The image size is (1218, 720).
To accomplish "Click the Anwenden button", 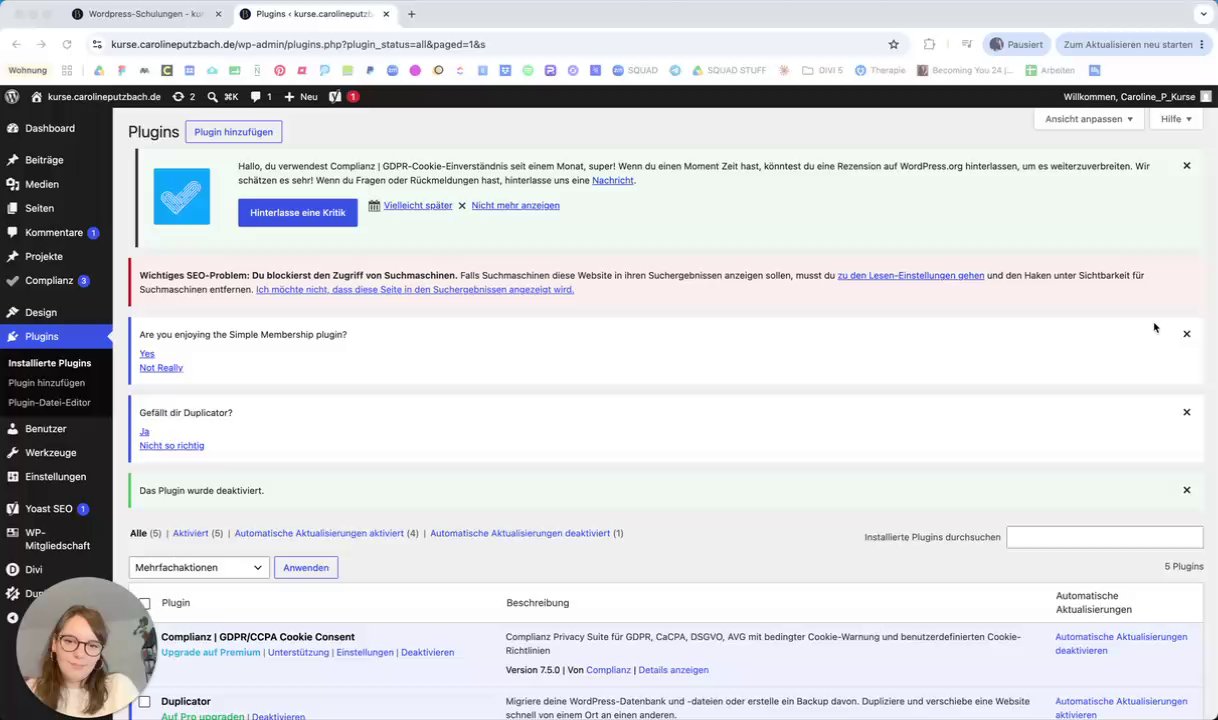I will [306, 567].
